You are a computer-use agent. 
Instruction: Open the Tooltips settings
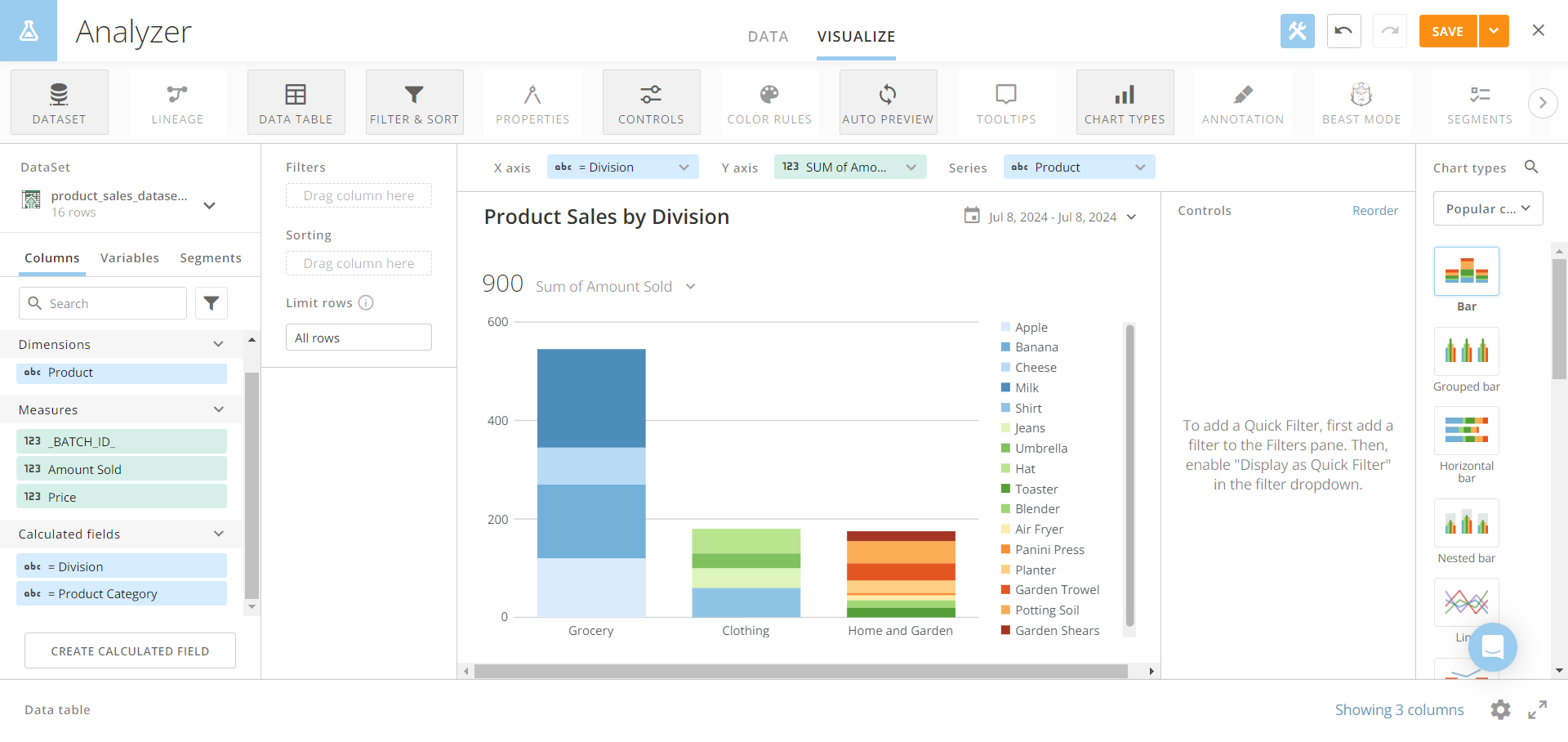(1006, 102)
